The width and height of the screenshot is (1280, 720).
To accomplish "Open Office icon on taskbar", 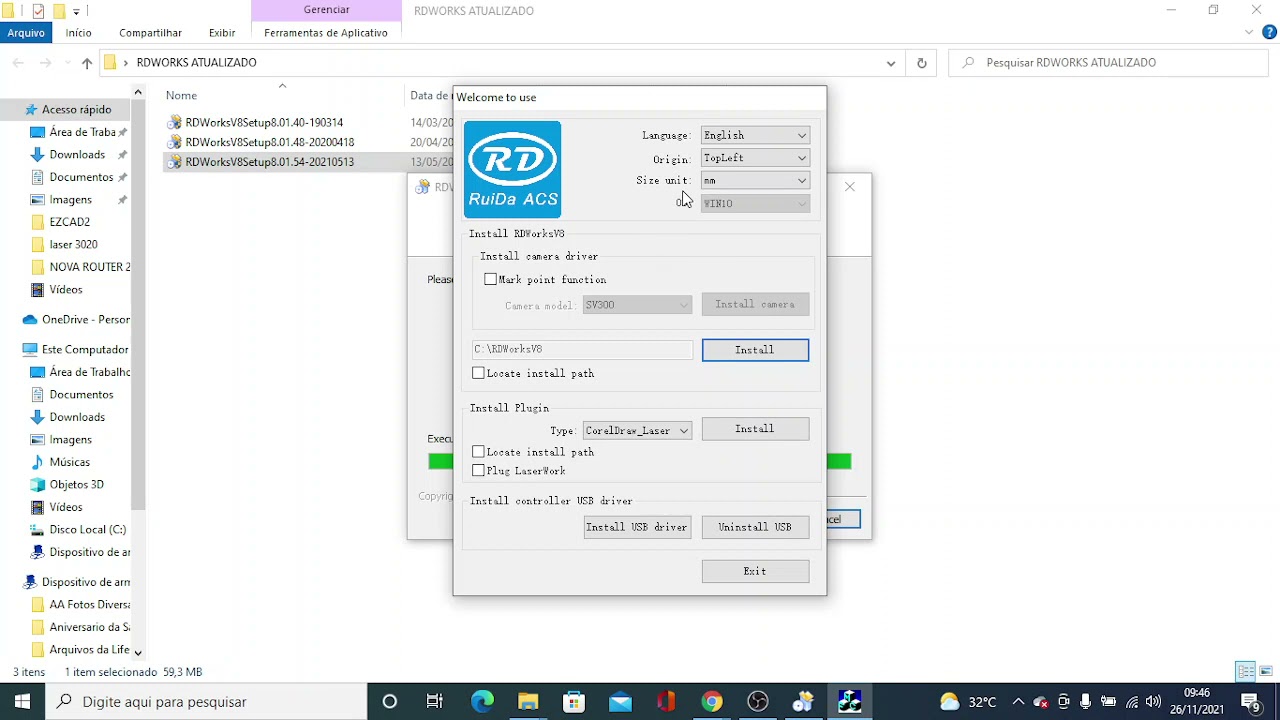I will coord(666,702).
